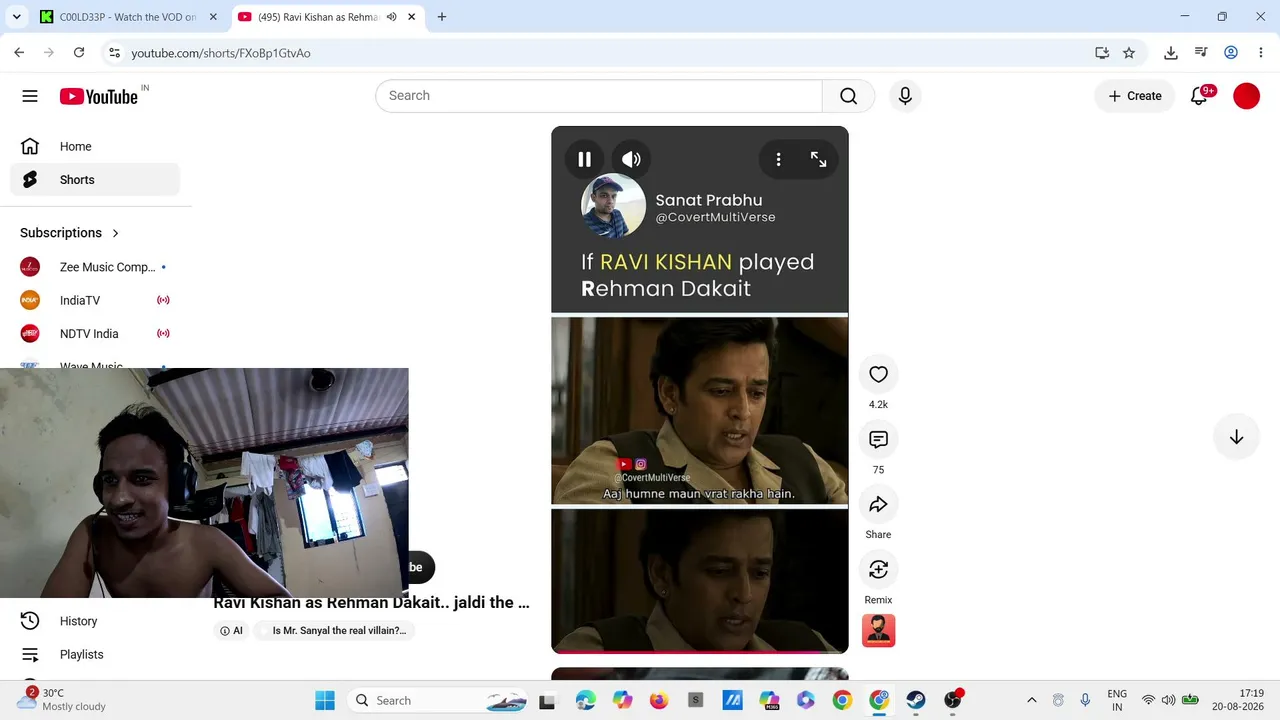Close the Ravi Kishan YouTube tab
Viewport: 1280px width, 720px height.
(411, 17)
